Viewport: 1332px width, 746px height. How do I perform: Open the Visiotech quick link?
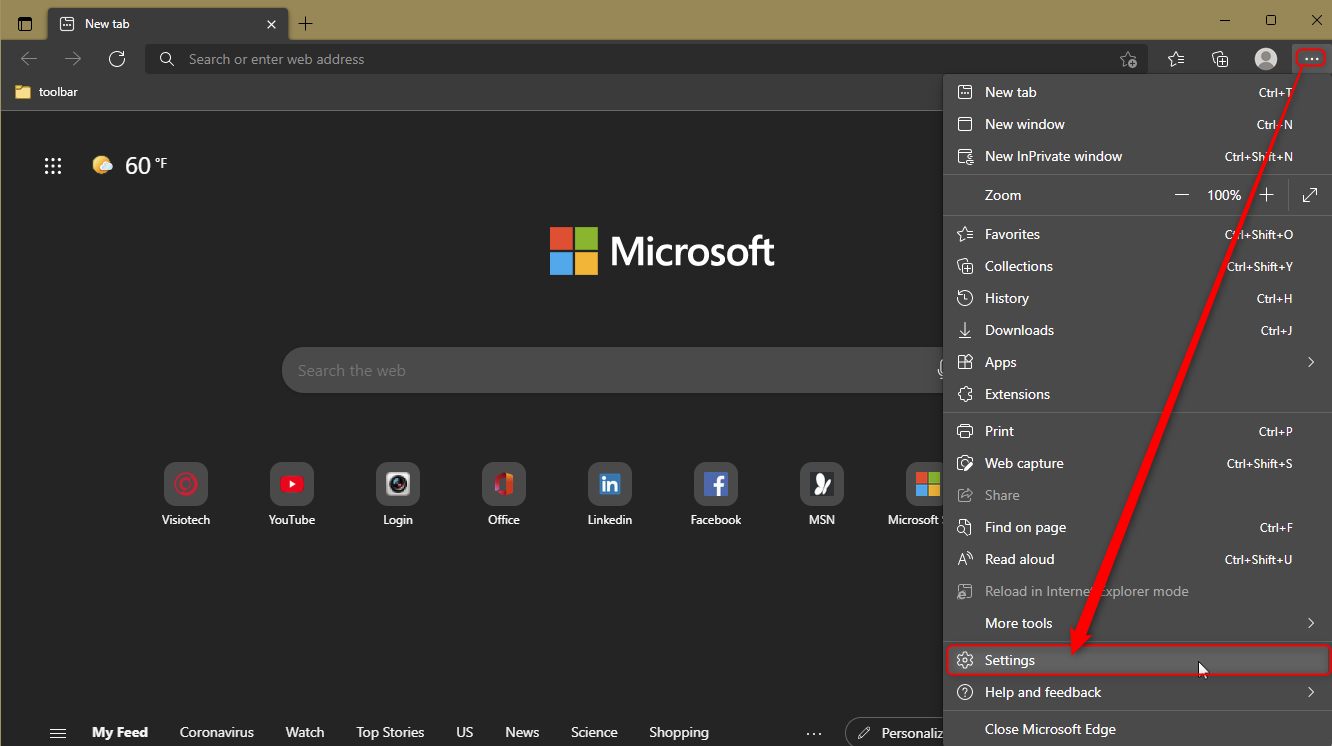coord(186,494)
